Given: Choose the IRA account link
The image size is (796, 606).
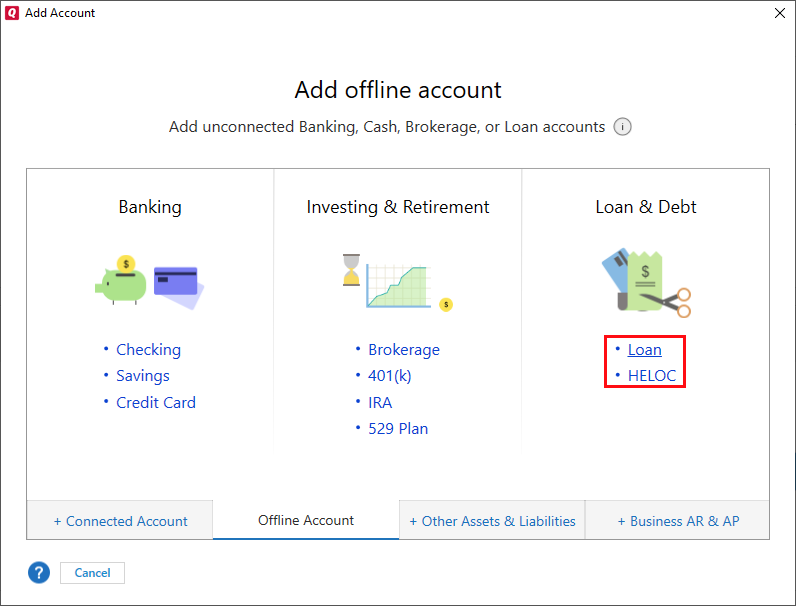Looking at the screenshot, I should tap(380, 403).
